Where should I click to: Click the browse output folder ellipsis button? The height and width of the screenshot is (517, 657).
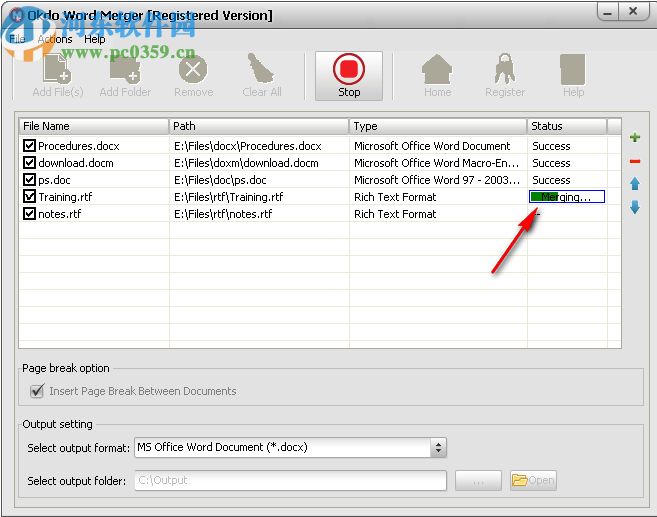(478, 480)
